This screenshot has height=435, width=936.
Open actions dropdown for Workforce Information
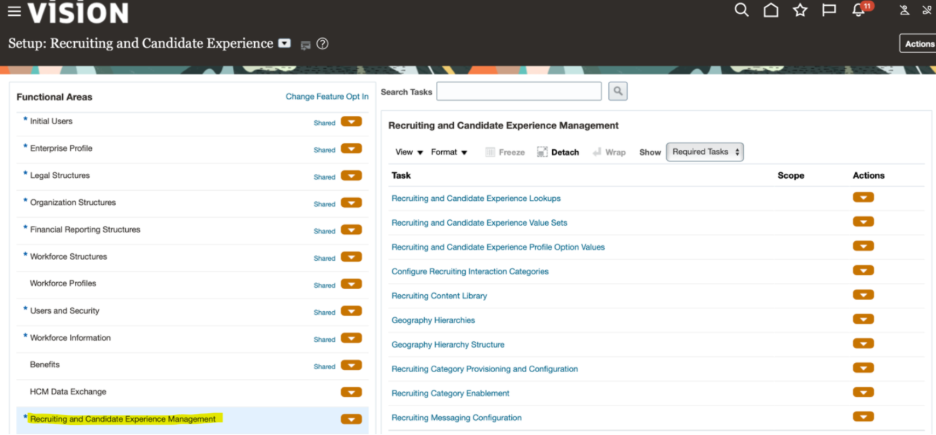coord(351,338)
